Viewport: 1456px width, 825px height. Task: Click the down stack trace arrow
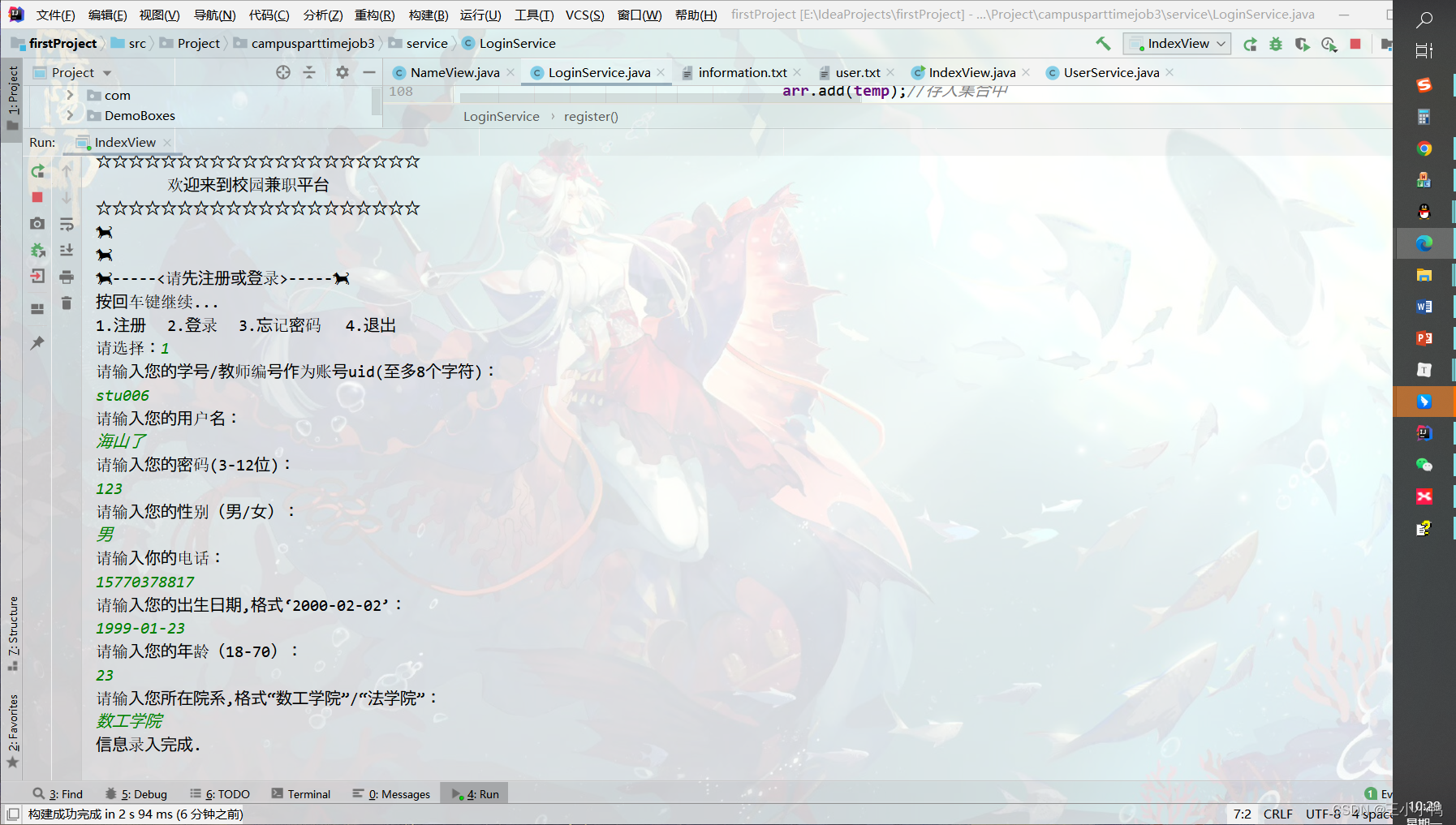click(67, 197)
